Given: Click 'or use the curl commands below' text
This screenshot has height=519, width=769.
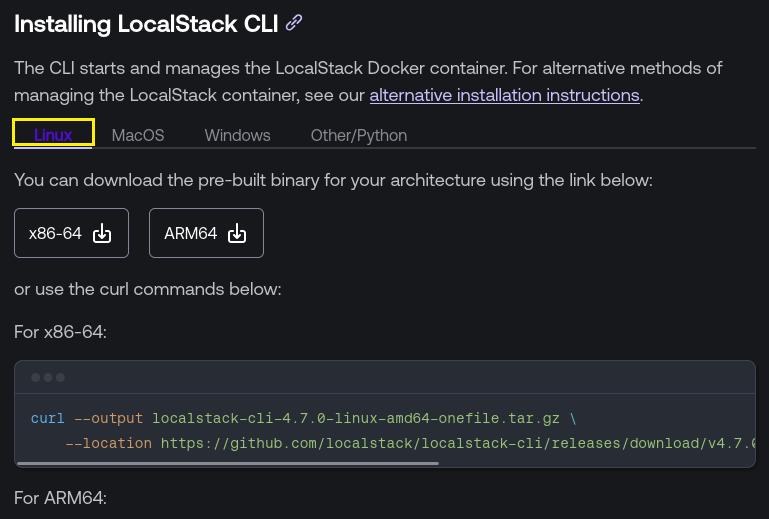Looking at the screenshot, I should point(148,289).
